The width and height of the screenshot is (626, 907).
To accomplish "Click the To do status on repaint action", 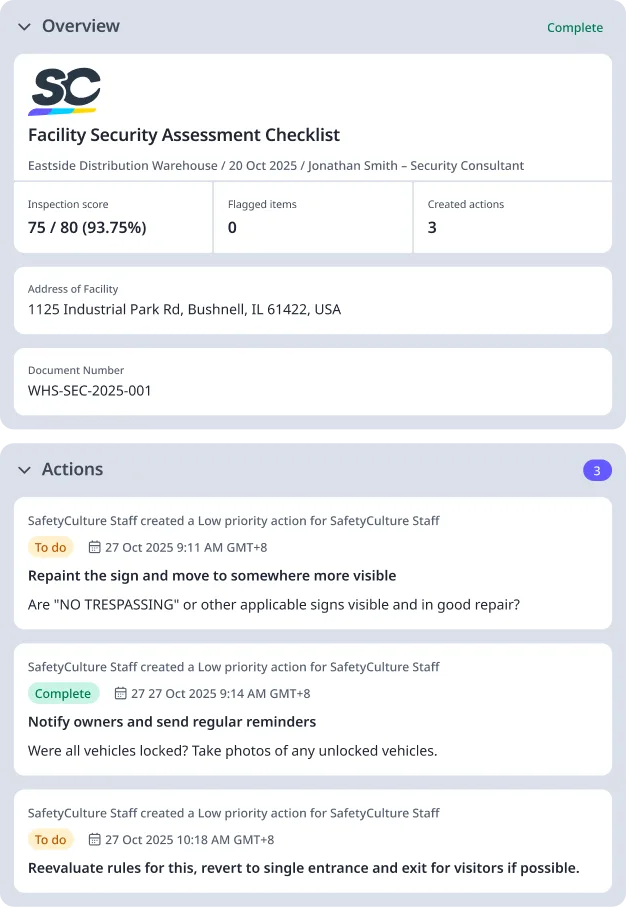I will (x=51, y=548).
